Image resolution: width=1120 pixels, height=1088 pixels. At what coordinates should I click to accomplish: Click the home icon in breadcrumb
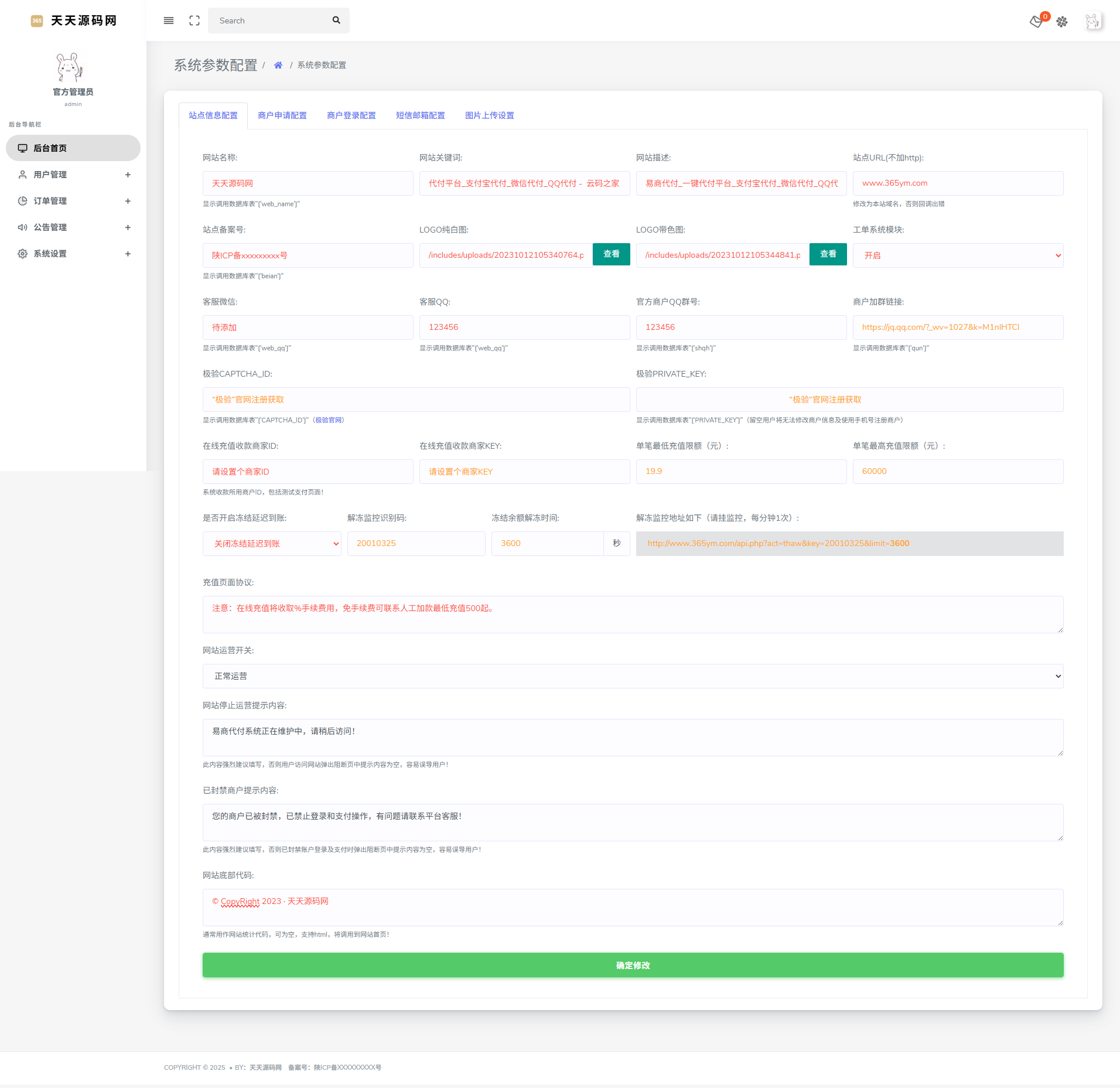pos(278,65)
